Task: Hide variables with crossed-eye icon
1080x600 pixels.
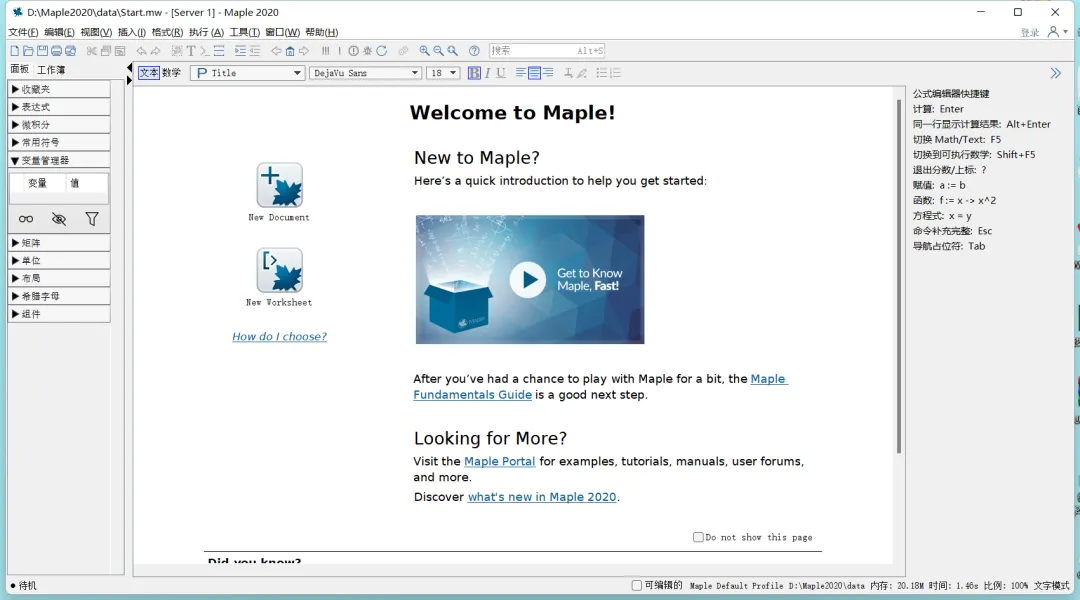Action: (59, 219)
